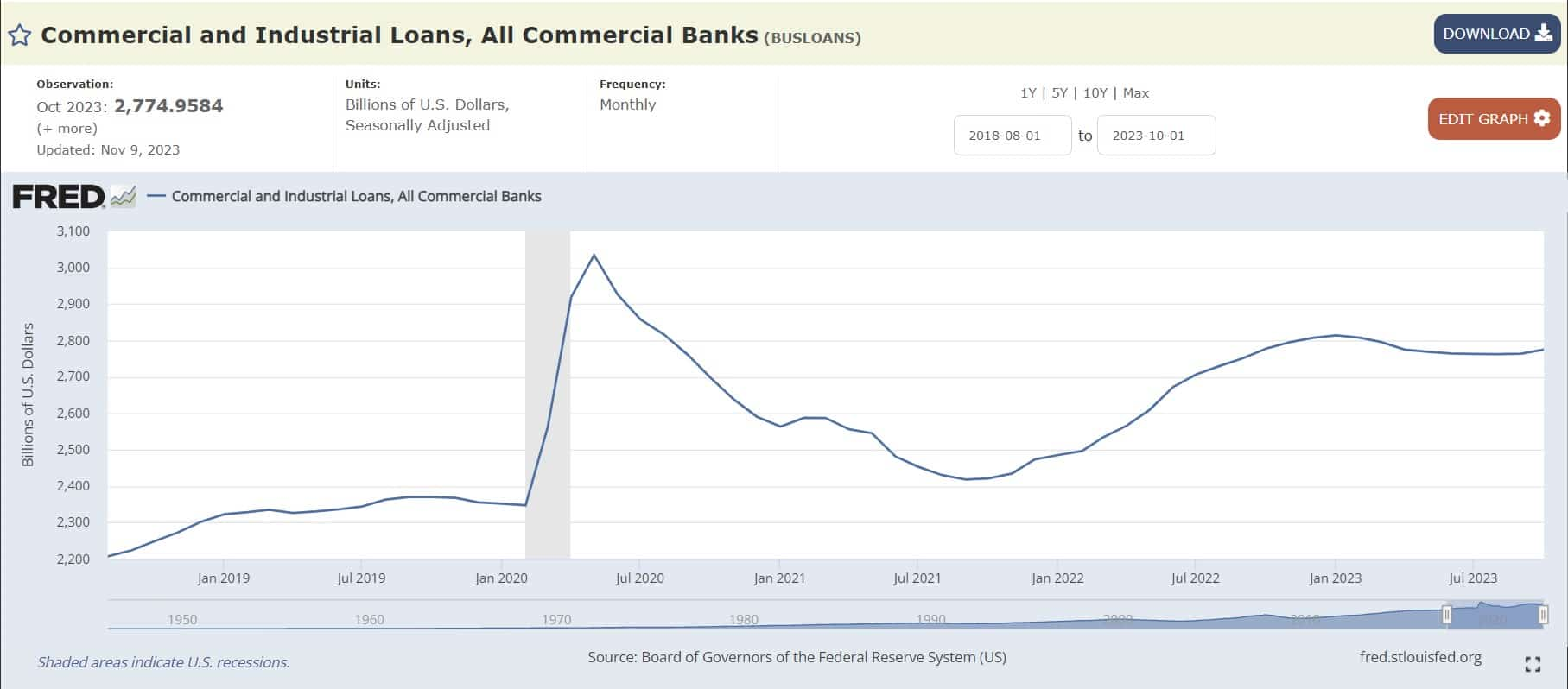The height and width of the screenshot is (689, 1568).
Task: Click the right handle of range slider
Action: (1543, 615)
